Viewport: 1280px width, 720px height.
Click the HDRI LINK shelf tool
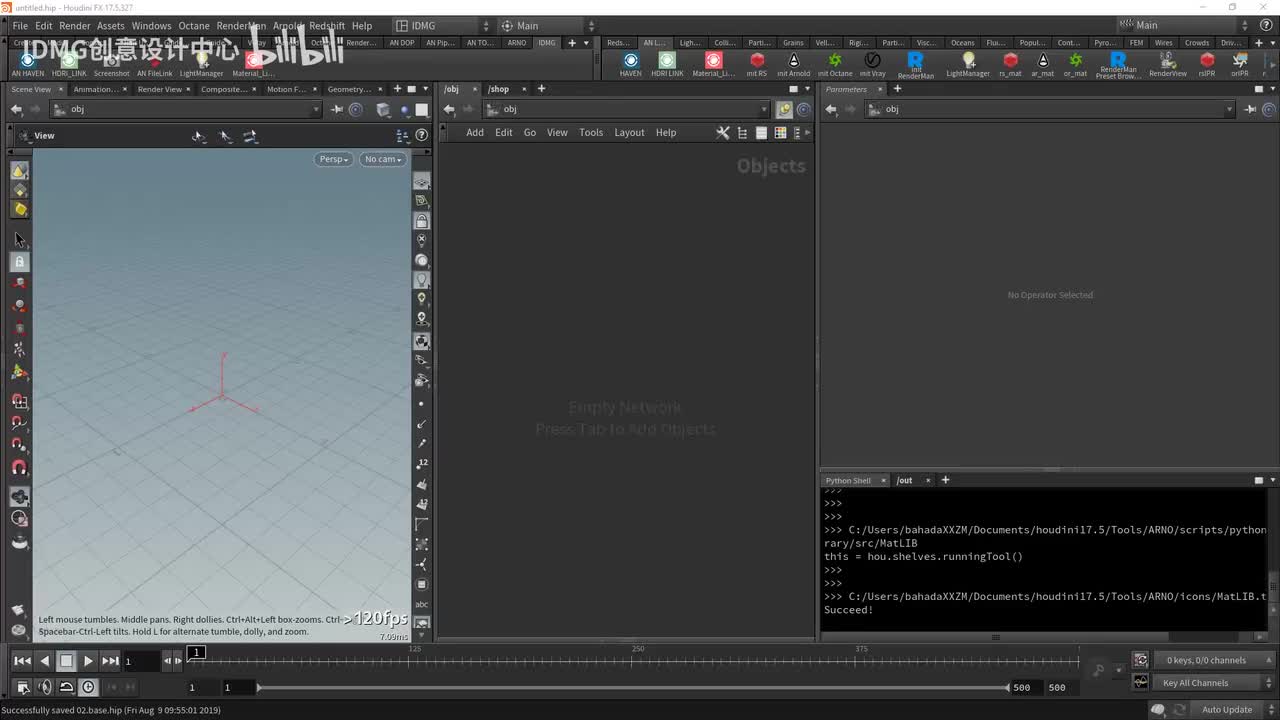point(667,64)
